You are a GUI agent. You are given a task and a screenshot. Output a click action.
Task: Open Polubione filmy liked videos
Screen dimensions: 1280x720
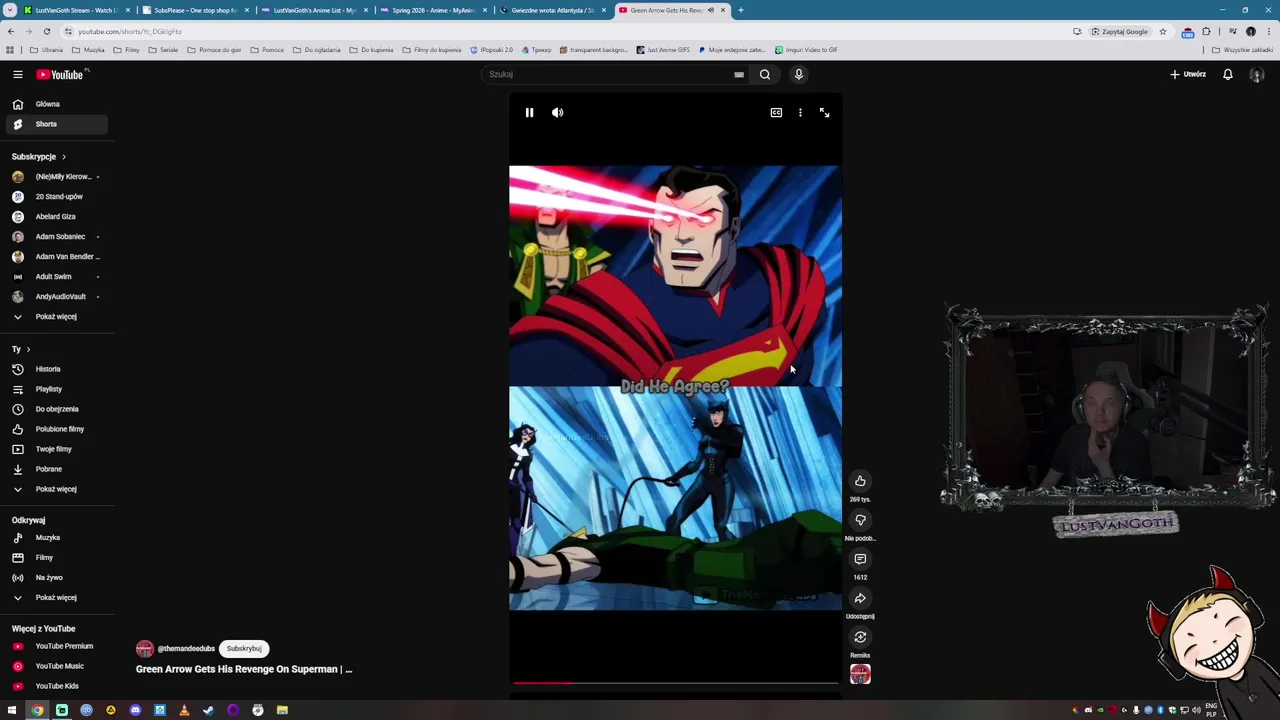[x=55, y=429]
